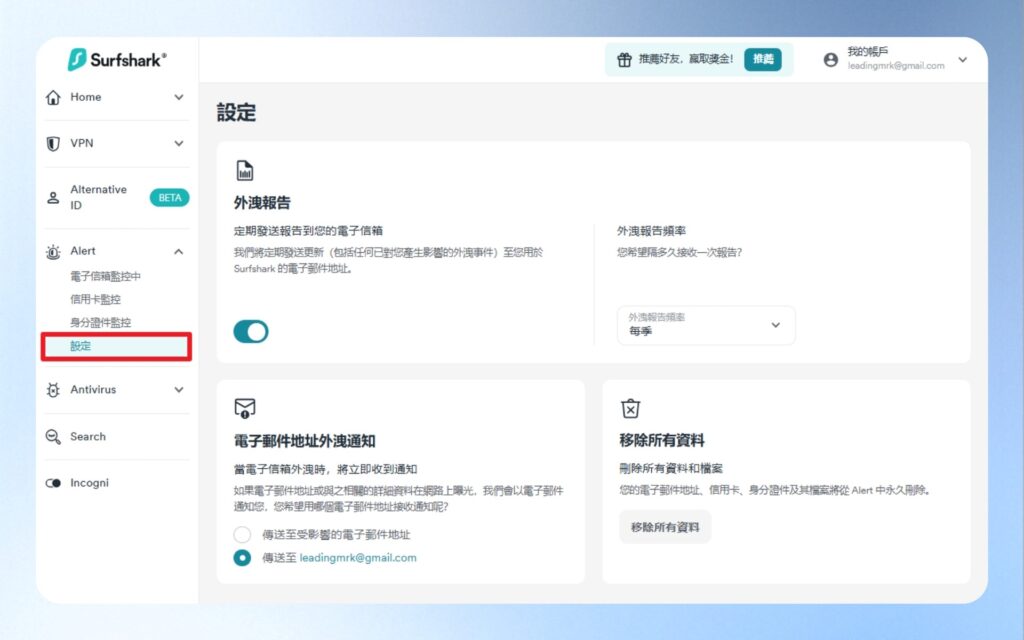Click the 您希望隔多久接收一次報告? text

click(x=679, y=252)
